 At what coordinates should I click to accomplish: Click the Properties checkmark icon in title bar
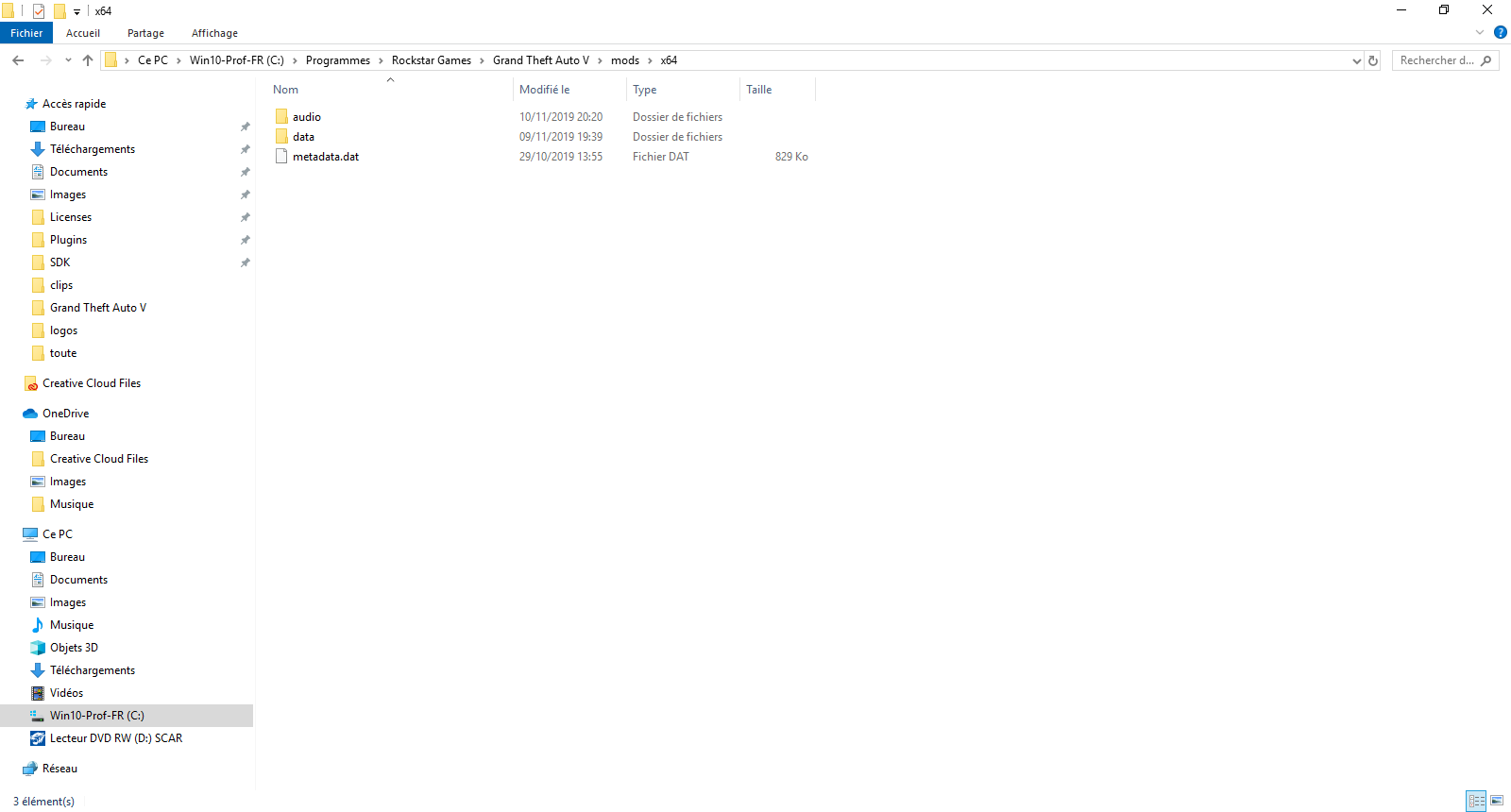[39, 11]
